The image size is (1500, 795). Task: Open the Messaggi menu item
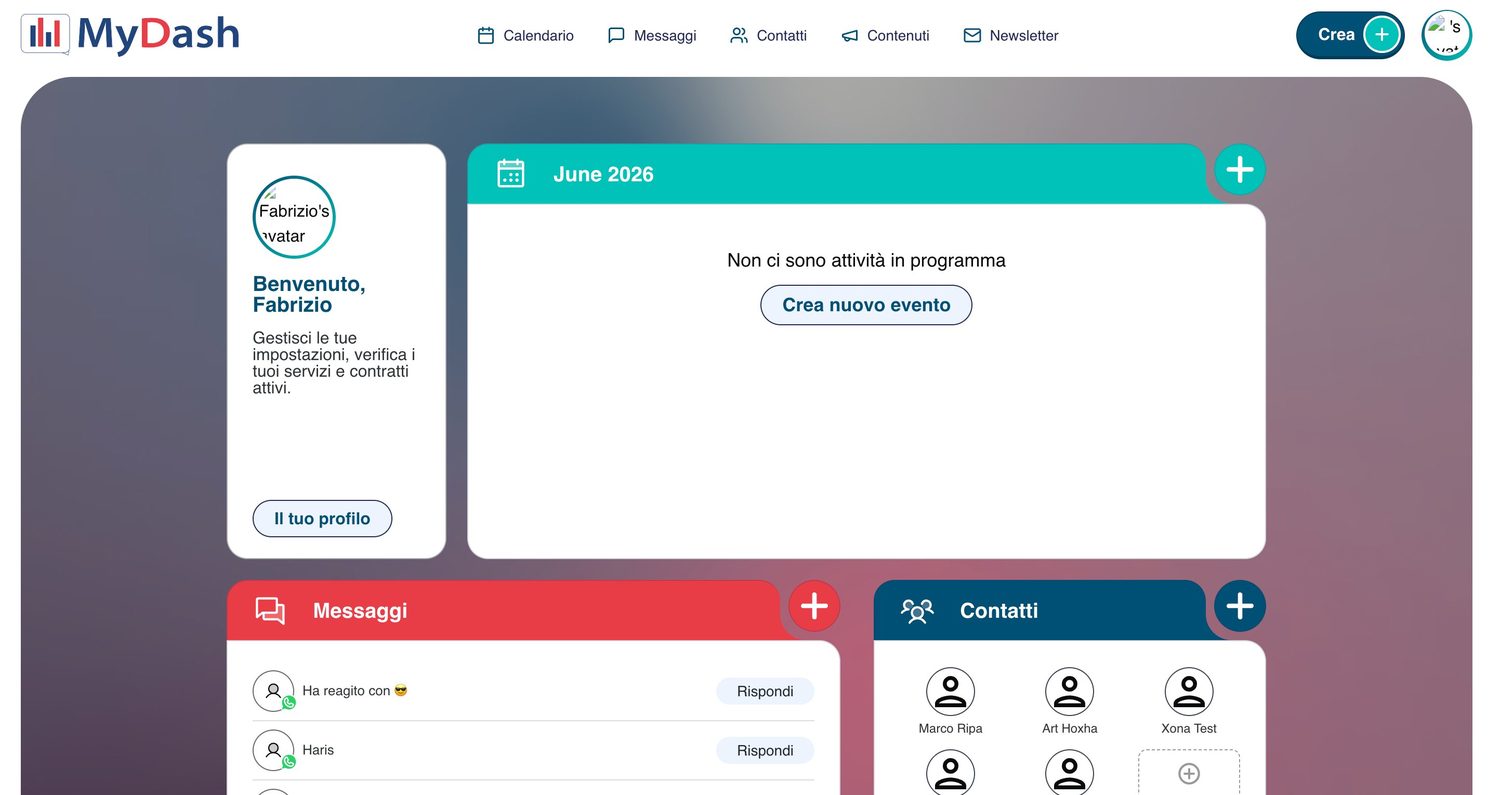(x=652, y=35)
